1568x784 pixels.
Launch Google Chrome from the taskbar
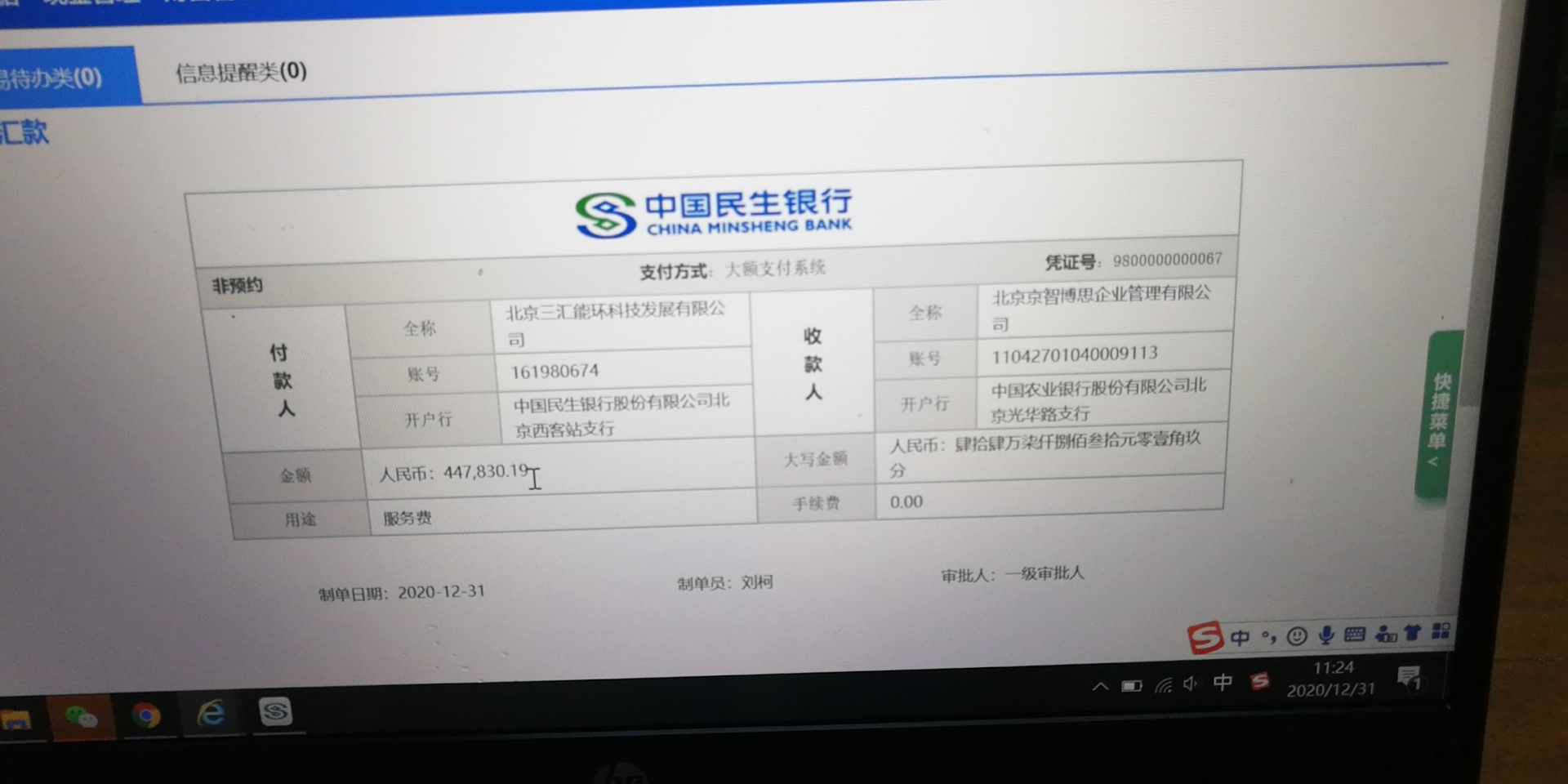tap(146, 716)
